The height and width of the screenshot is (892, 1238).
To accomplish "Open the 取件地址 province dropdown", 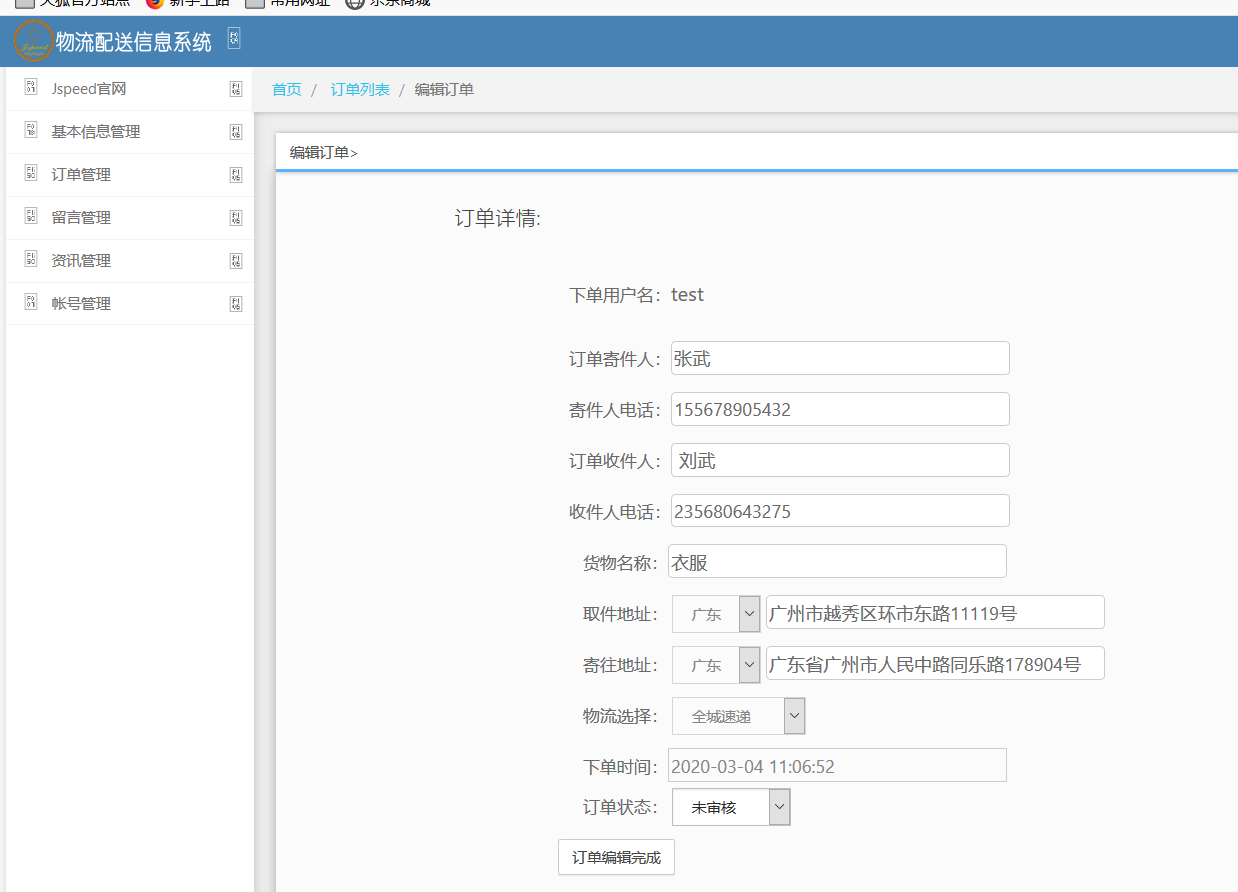I will pyautogui.click(x=716, y=614).
